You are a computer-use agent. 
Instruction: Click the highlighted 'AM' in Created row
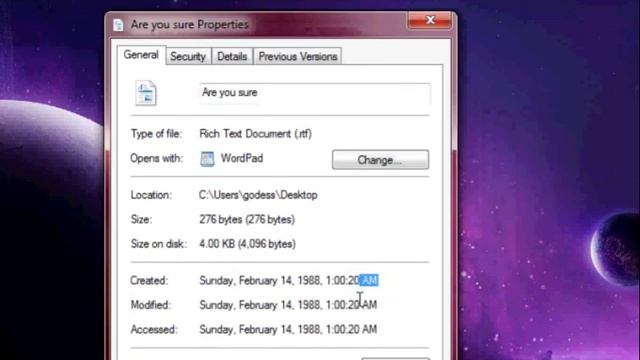369,280
